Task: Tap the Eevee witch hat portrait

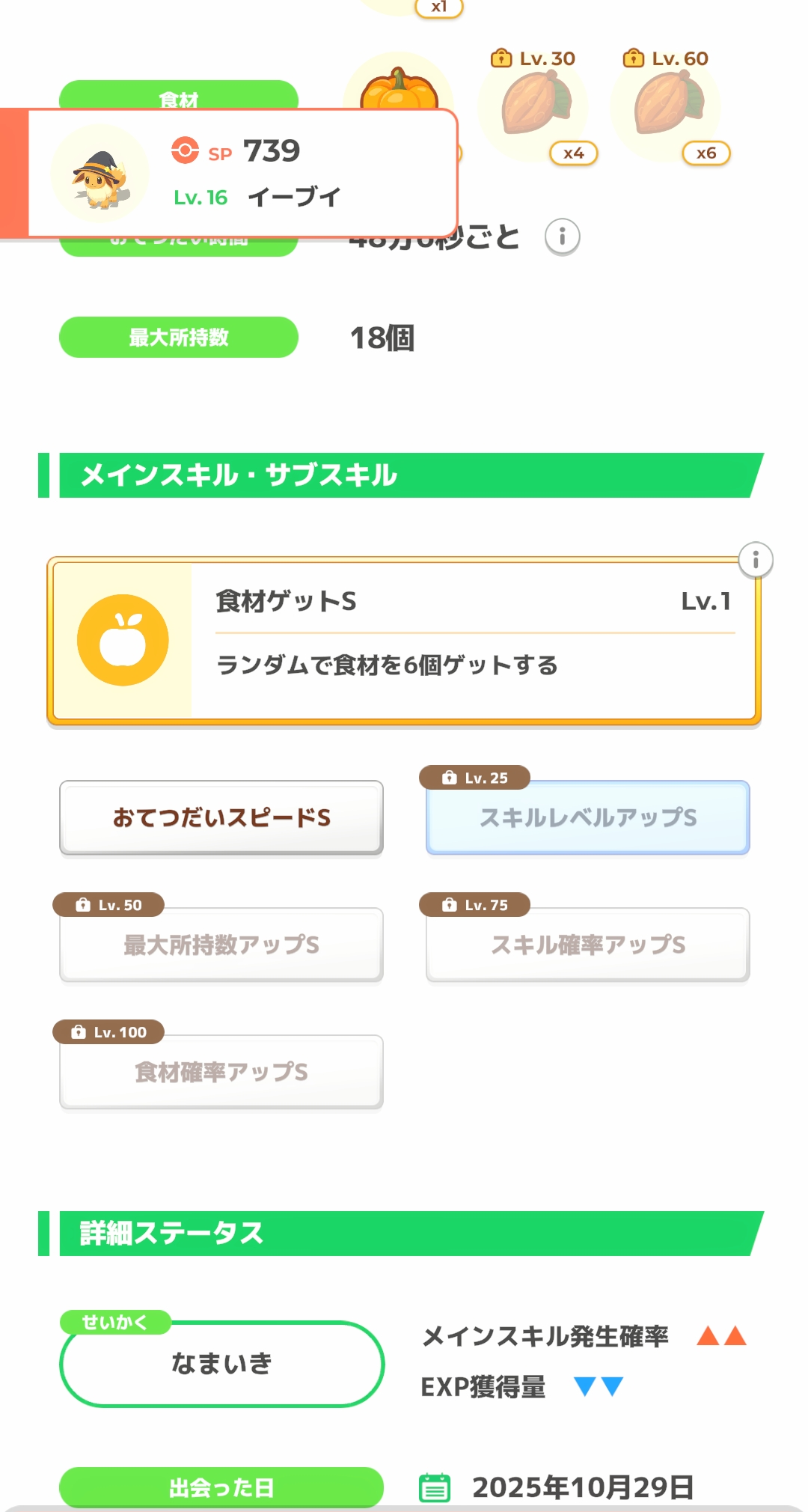Action: [x=100, y=174]
